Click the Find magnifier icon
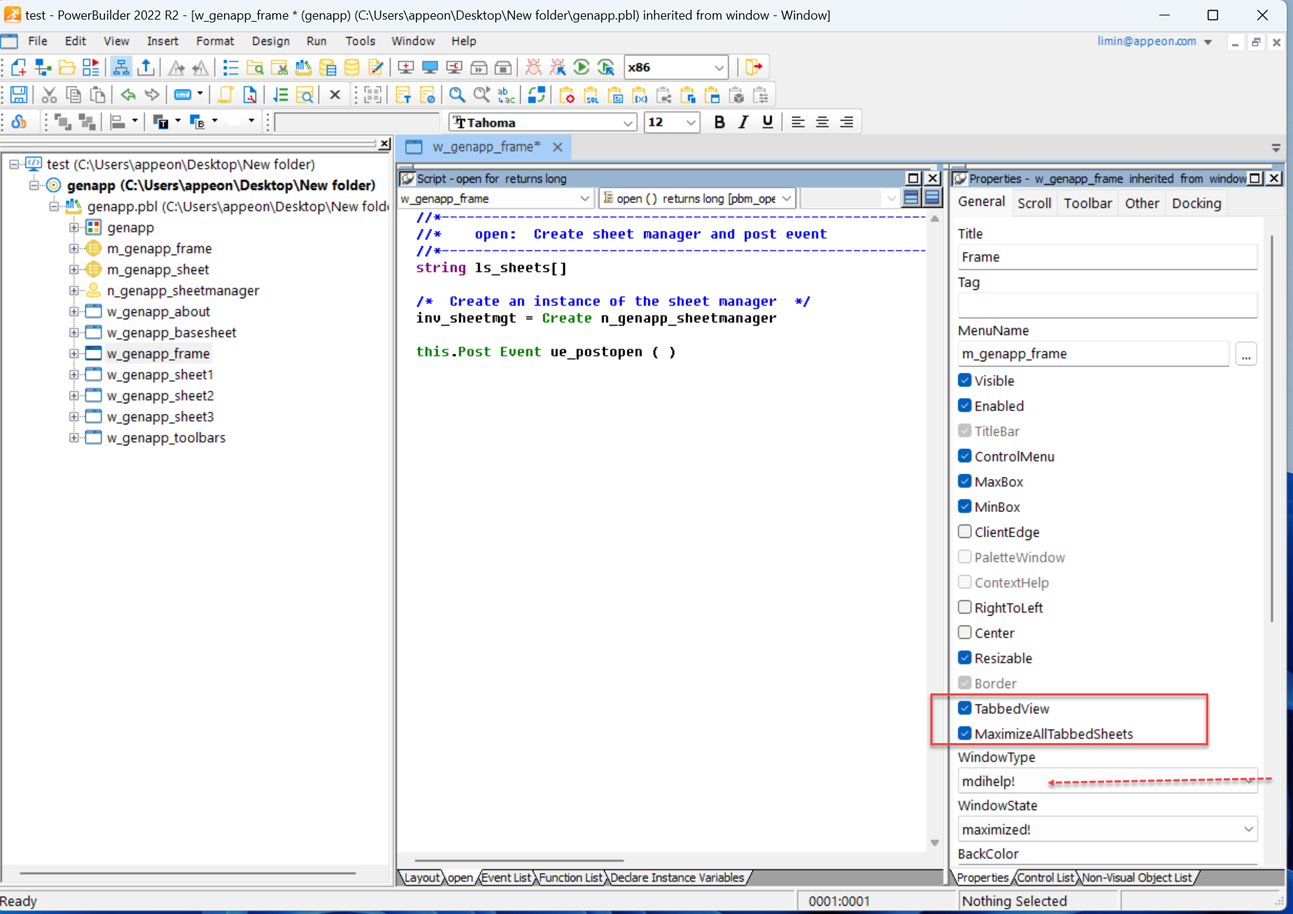The image size is (1293, 914). tap(457, 95)
